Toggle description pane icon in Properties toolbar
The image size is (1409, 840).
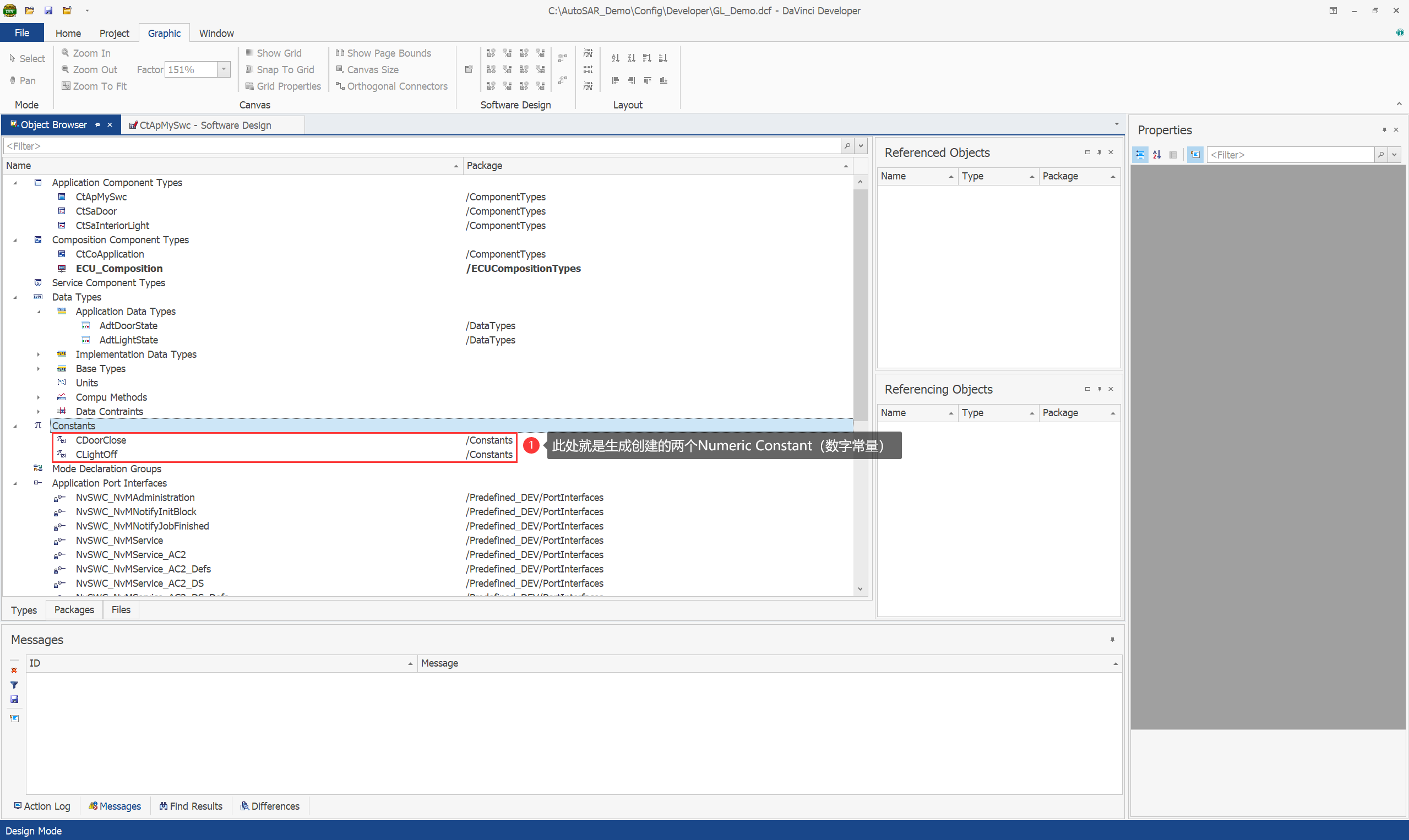point(1195,155)
